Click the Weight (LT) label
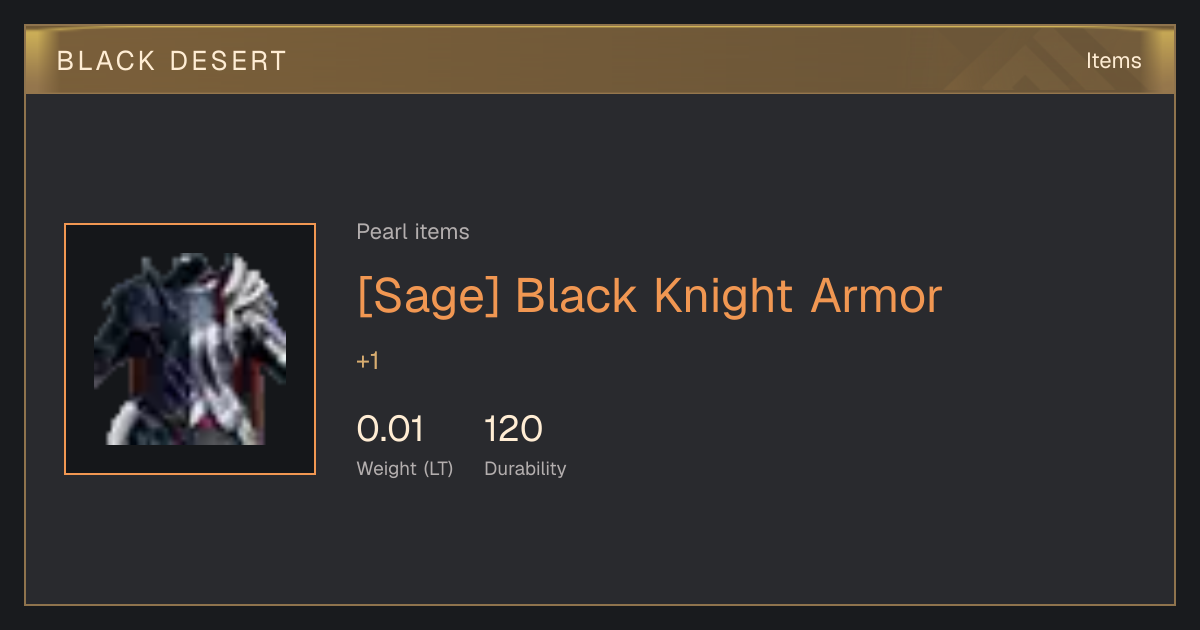 (x=405, y=468)
